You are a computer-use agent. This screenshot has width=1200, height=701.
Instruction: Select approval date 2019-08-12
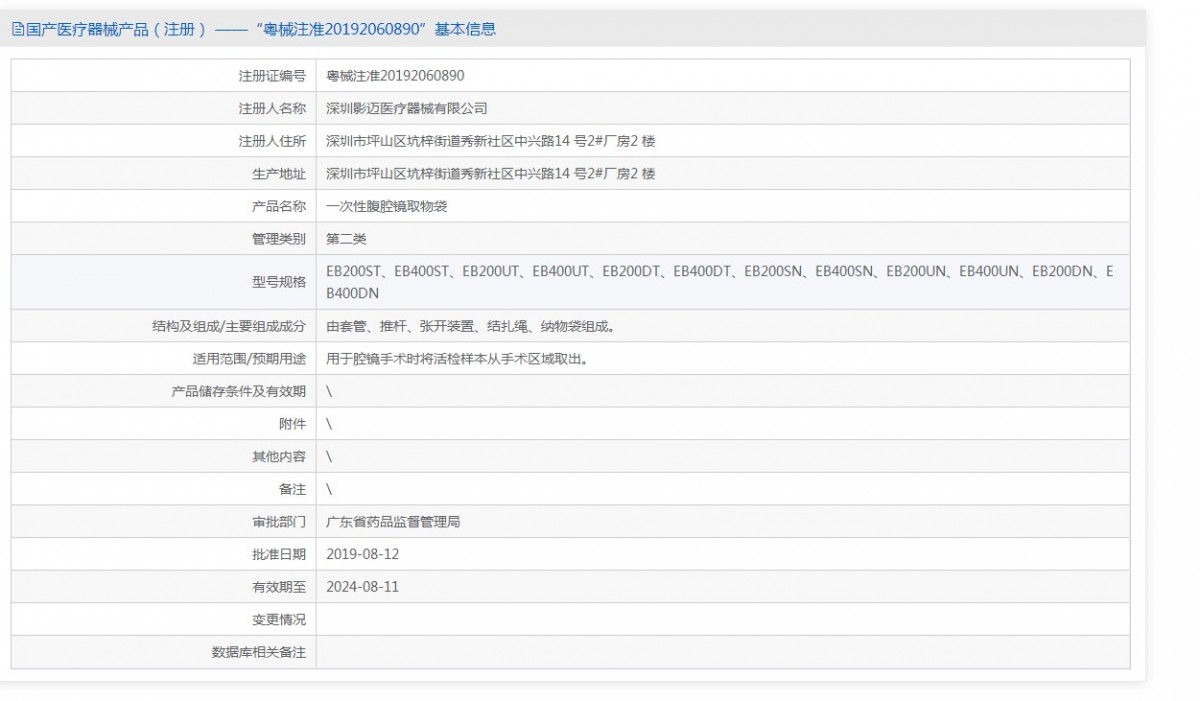tap(363, 554)
